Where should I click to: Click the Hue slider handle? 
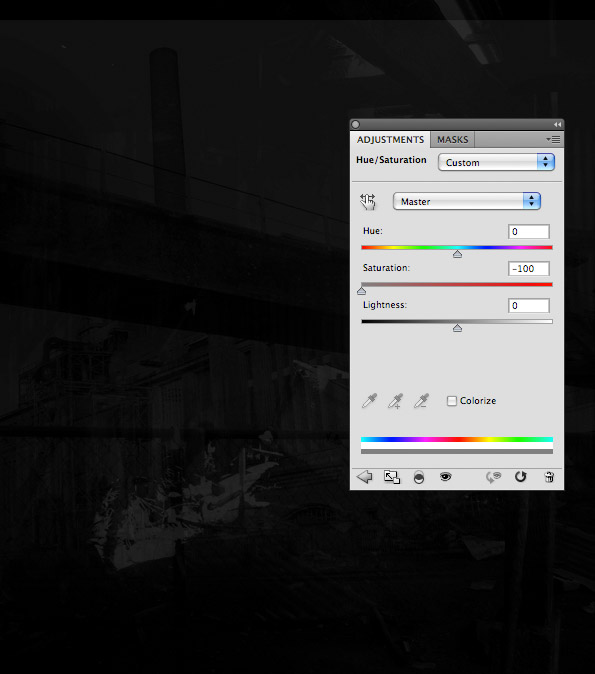coord(457,254)
